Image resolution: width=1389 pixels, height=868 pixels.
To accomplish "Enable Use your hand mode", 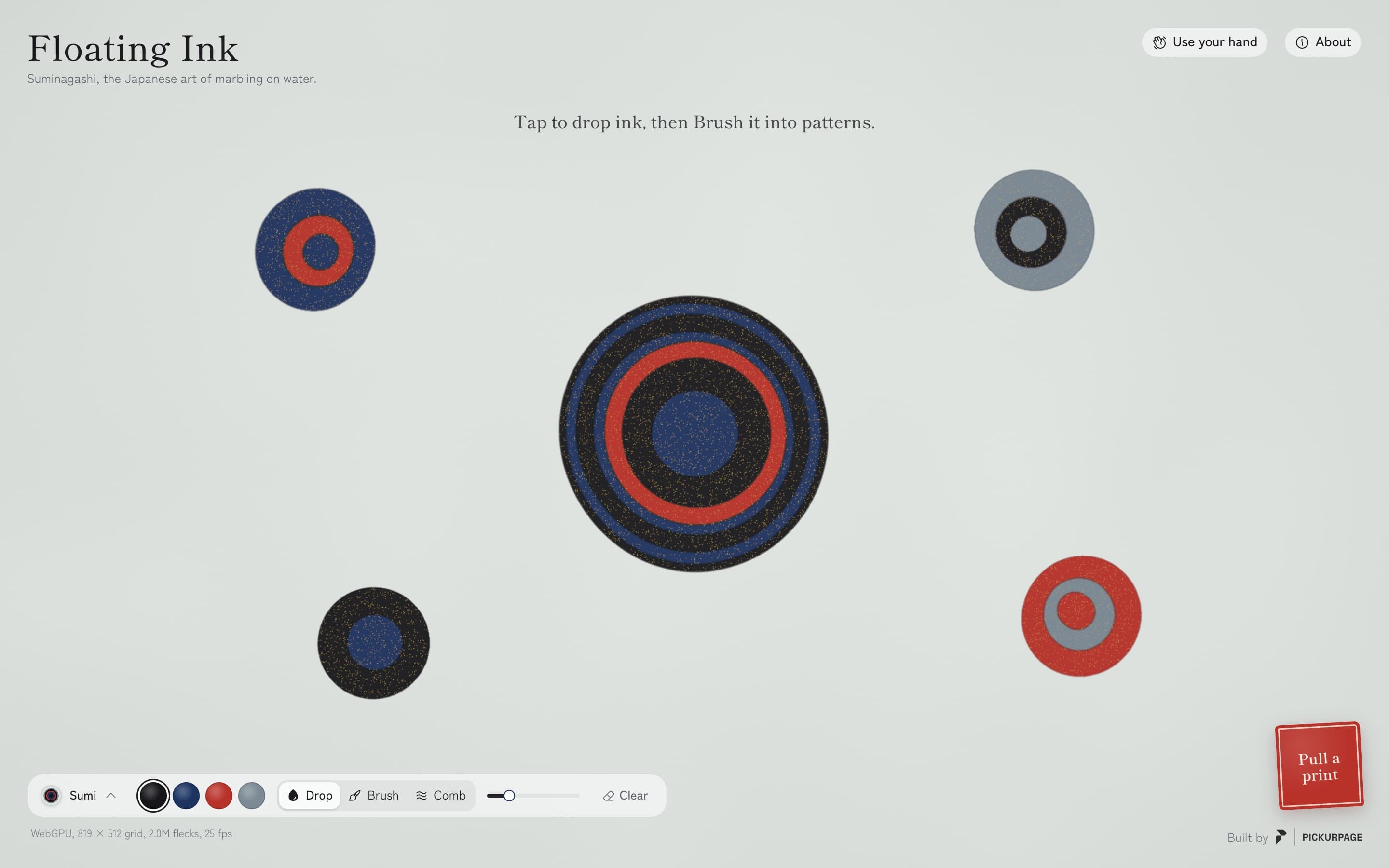I will click(1204, 42).
